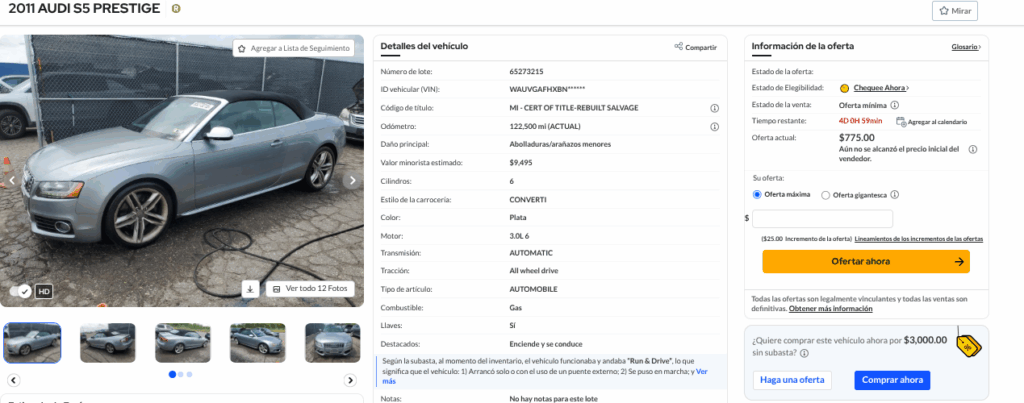Image resolution: width=1024 pixels, height=403 pixels.
Task: Open Ver todo 12 Fotos gallery
Action: pos(311,289)
